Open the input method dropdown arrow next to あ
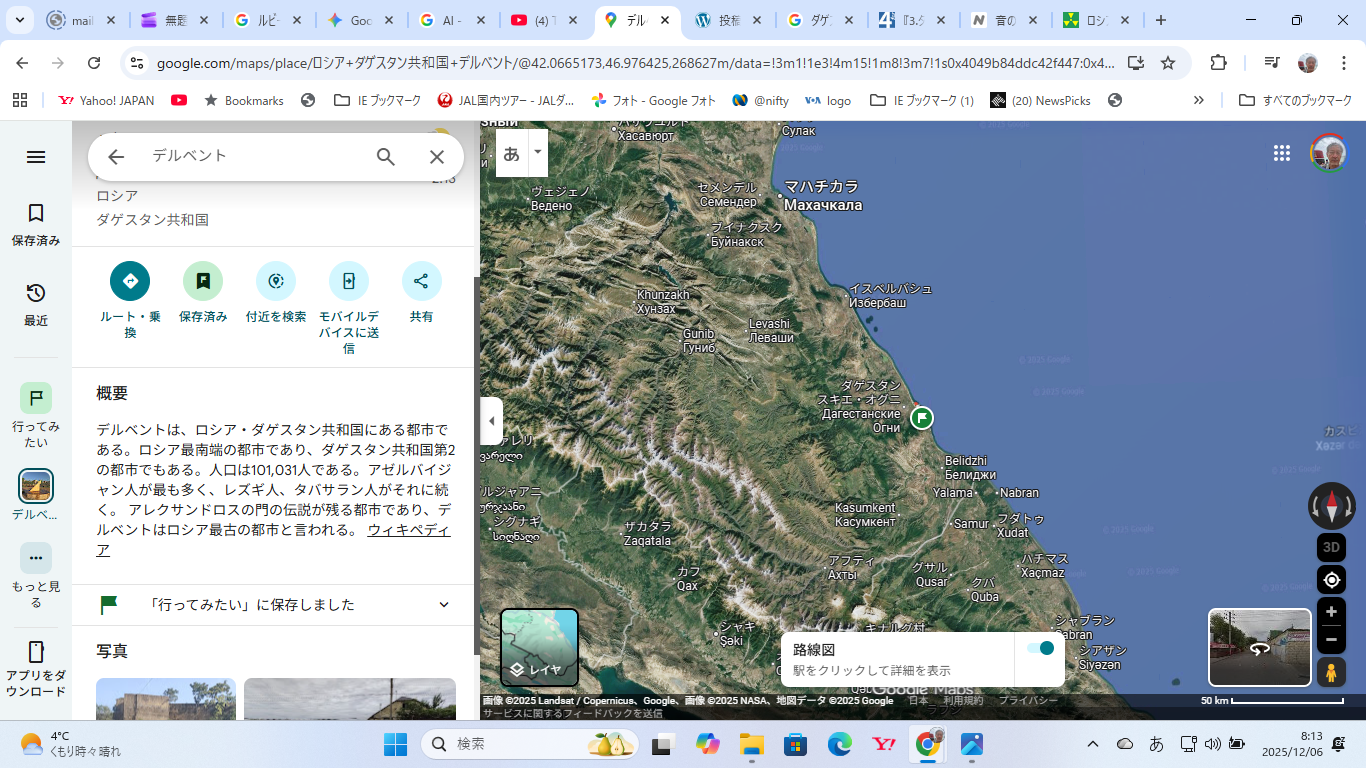Image resolution: width=1366 pixels, height=768 pixels. pyautogui.click(x=538, y=153)
